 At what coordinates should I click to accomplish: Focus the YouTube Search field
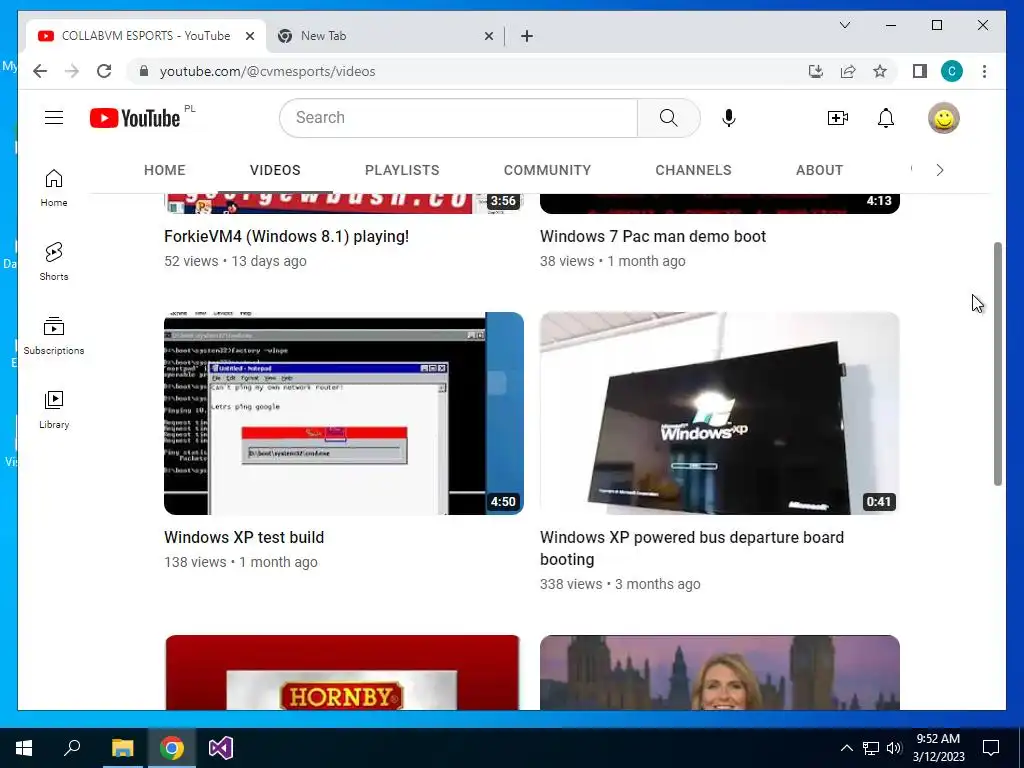pos(458,118)
